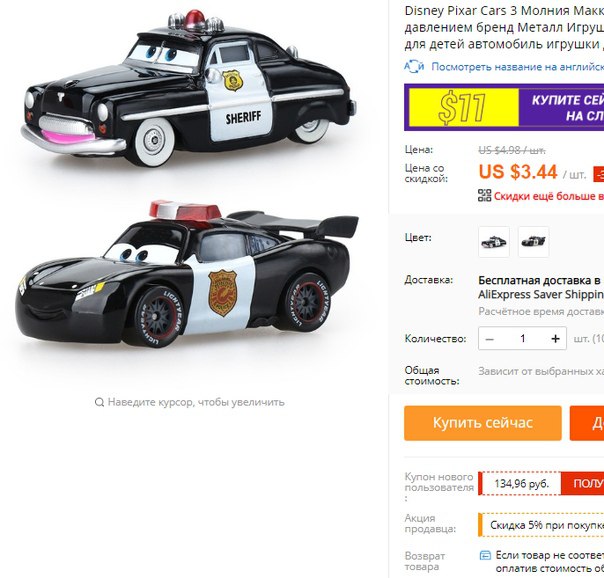
Task: Increase quantity with the plus button
Action: tap(555, 338)
